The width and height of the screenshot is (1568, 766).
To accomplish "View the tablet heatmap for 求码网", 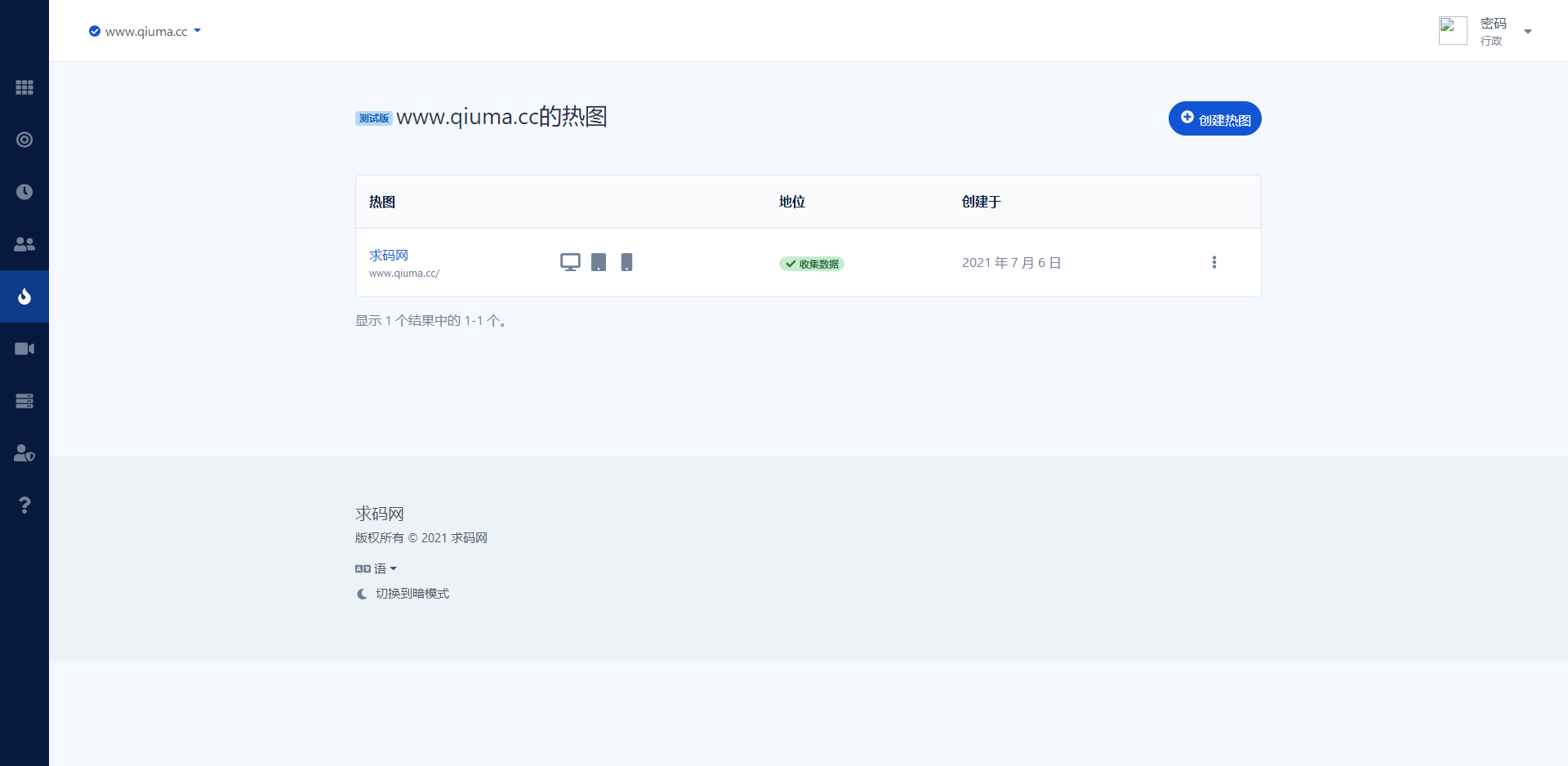I will pos(599,262).
